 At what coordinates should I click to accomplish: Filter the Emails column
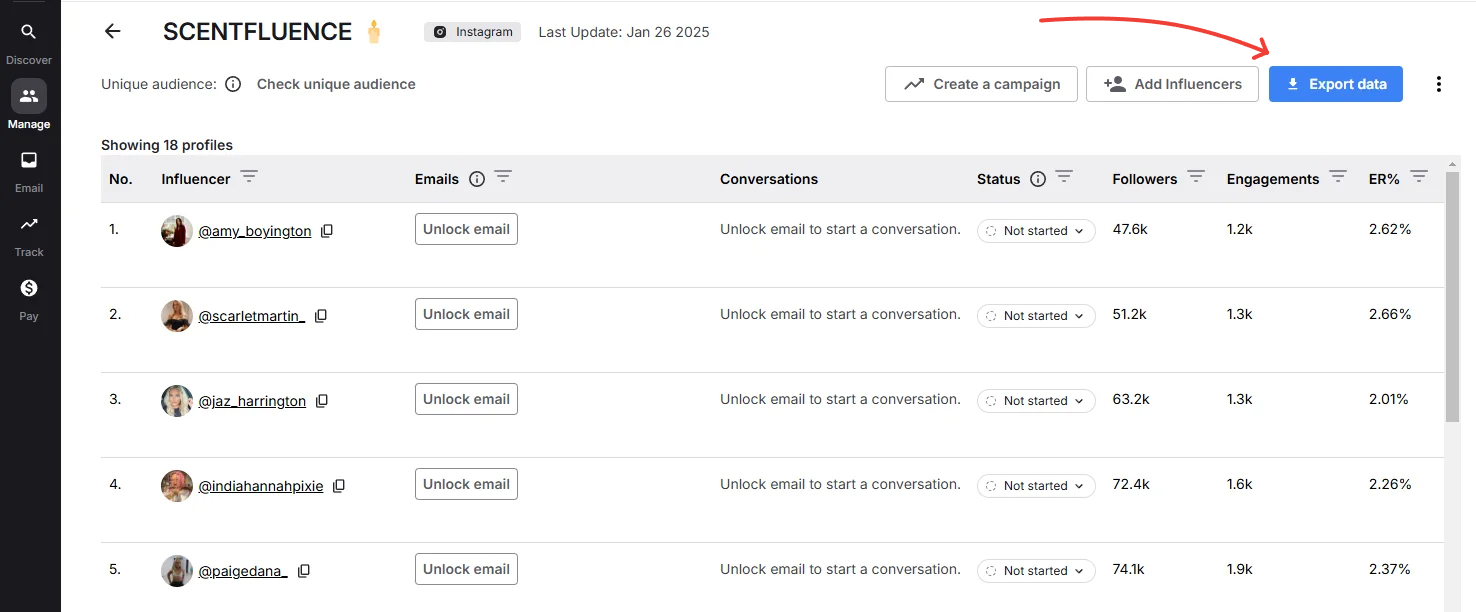(503, 177)
